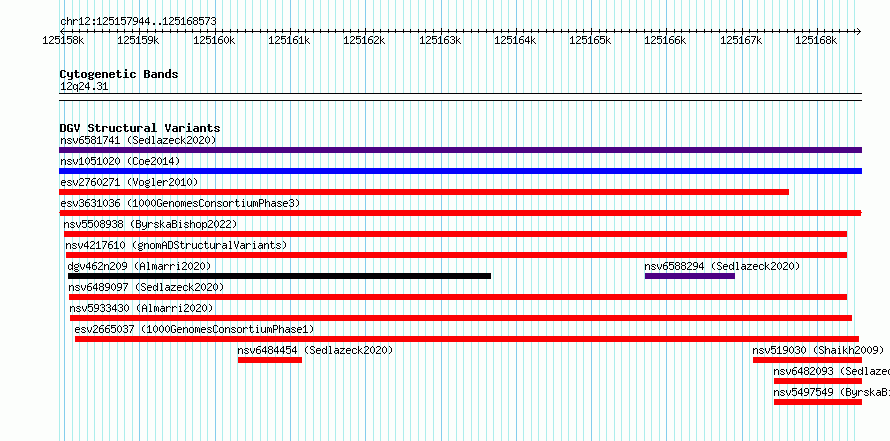Click the Cytogenetic Bands track title
Viewport: 890px width, 441px height.
point(119,74)
